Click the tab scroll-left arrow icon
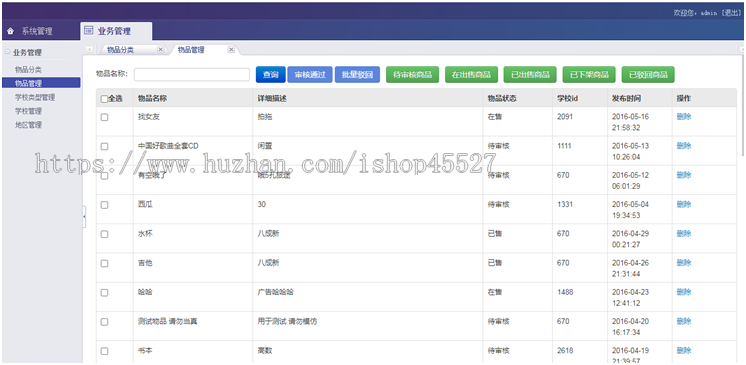This screenshot has height=365, width=746. [89, 50]
